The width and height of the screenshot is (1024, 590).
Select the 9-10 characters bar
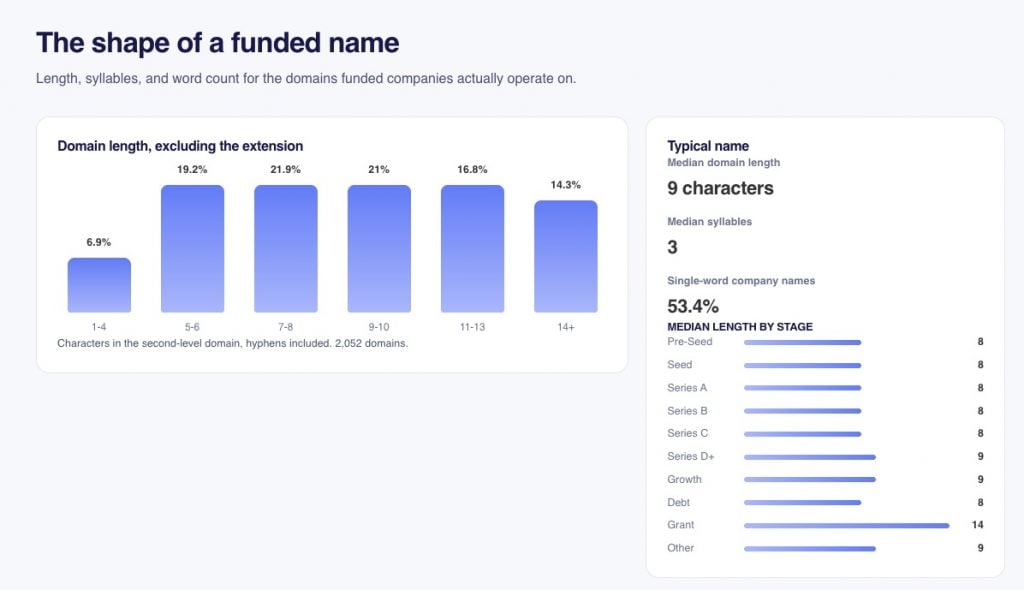tap(379, 248)
